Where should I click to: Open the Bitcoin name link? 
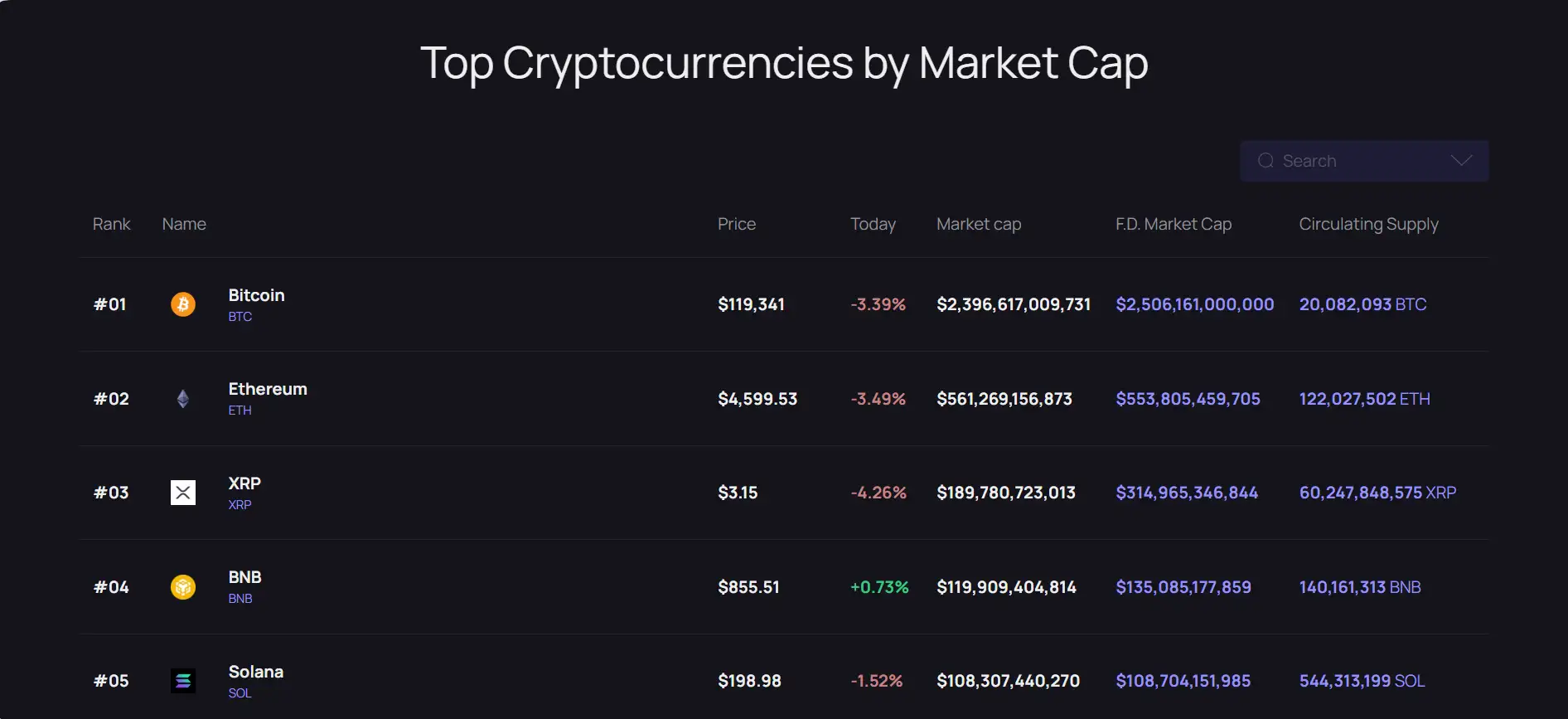pyautogui.click(x=256, y=295)
